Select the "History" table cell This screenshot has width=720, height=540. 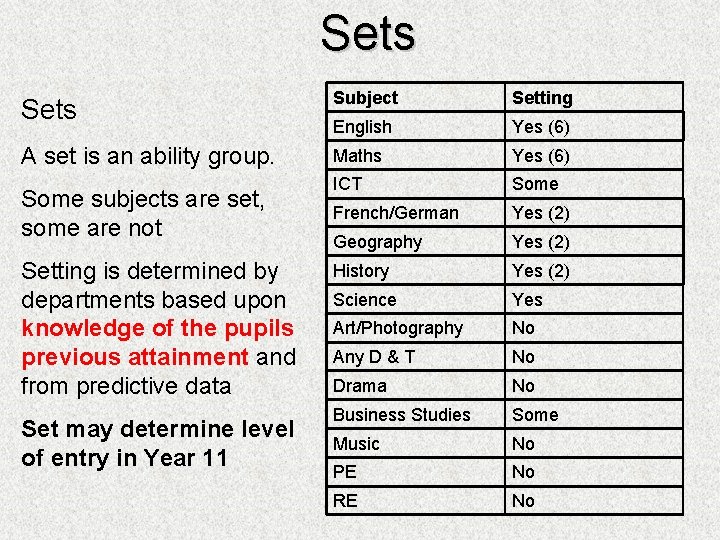(360, 271)
